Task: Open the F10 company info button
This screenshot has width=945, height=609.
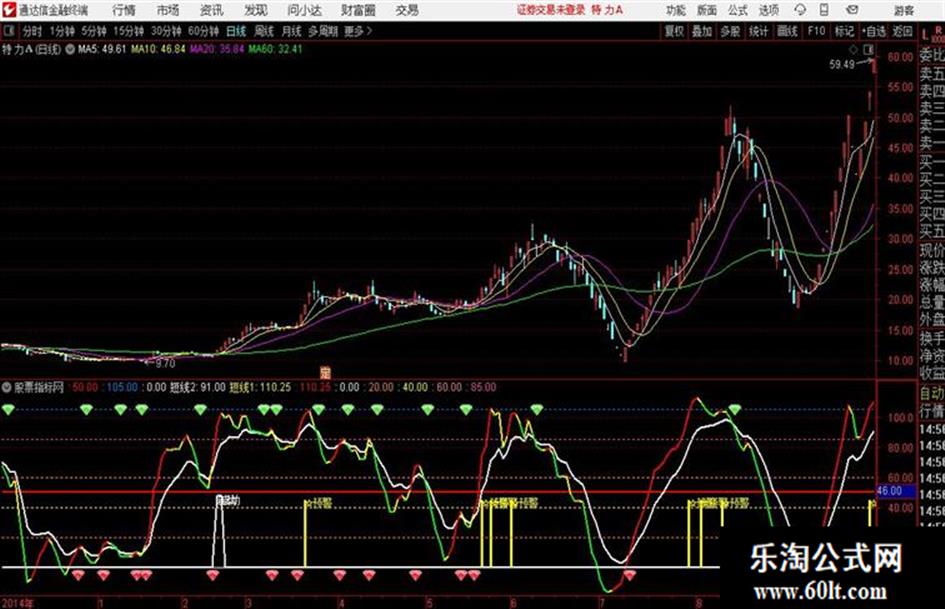Action: pyautogui.click(x=816, y=31)
